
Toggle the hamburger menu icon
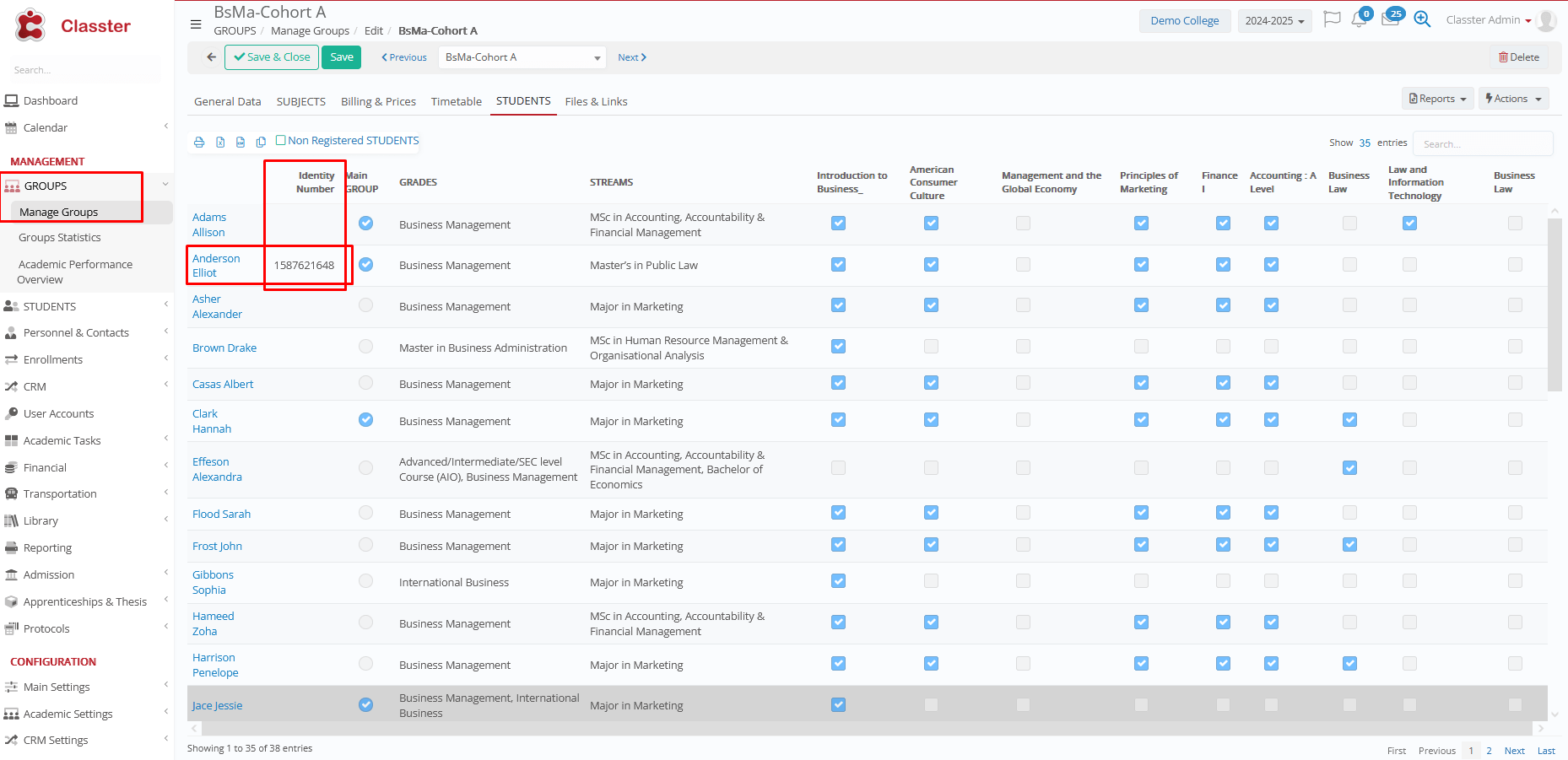click(x=196, y=24)
